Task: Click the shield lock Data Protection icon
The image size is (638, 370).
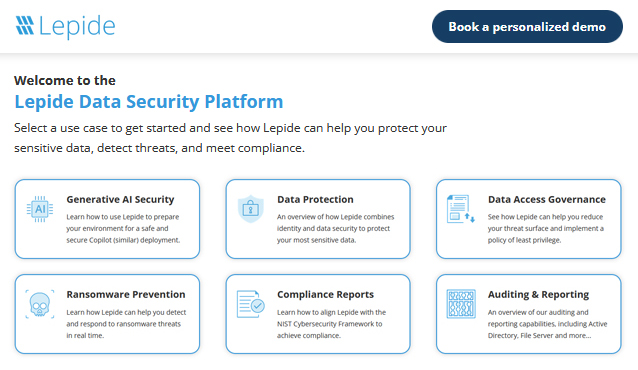Action: pos(251,209)
